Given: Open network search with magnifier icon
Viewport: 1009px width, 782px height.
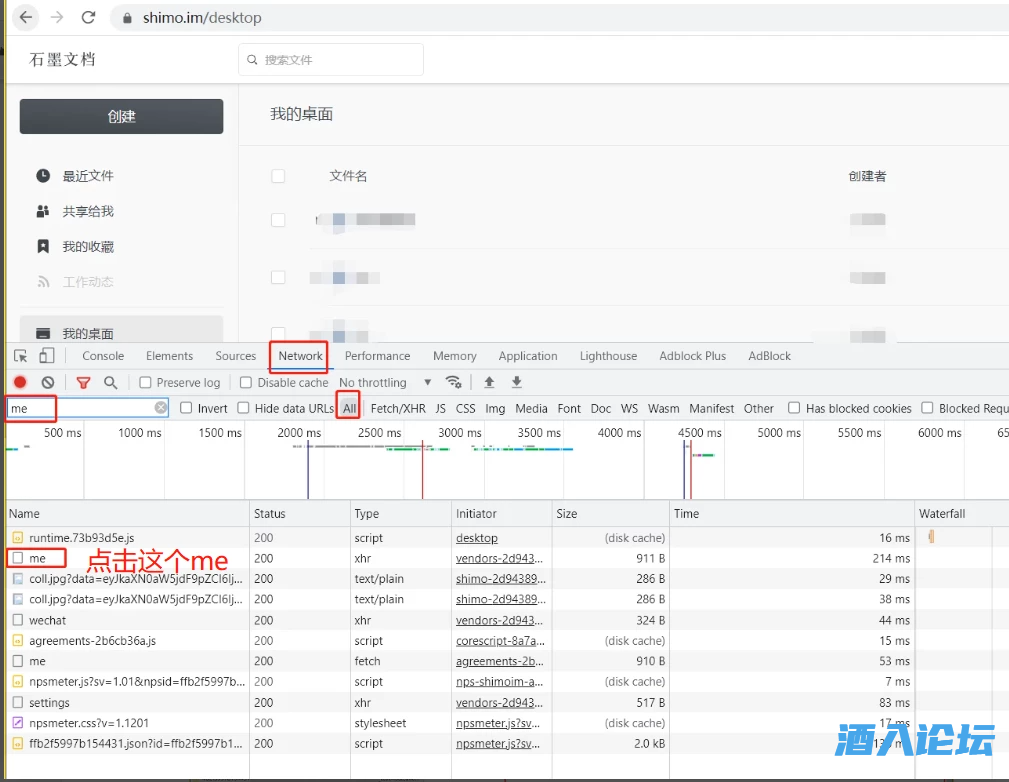Looking at the screenshot, I should click(x=111, y=382).
